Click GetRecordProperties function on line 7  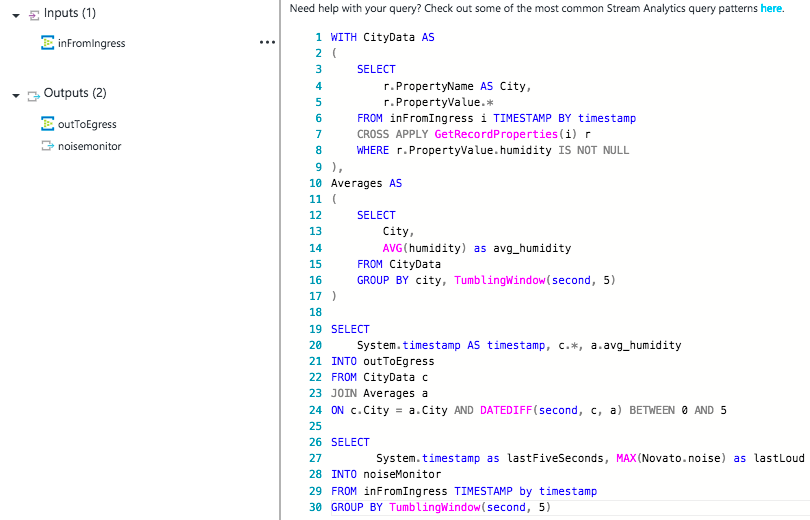(x=496, y=134)
